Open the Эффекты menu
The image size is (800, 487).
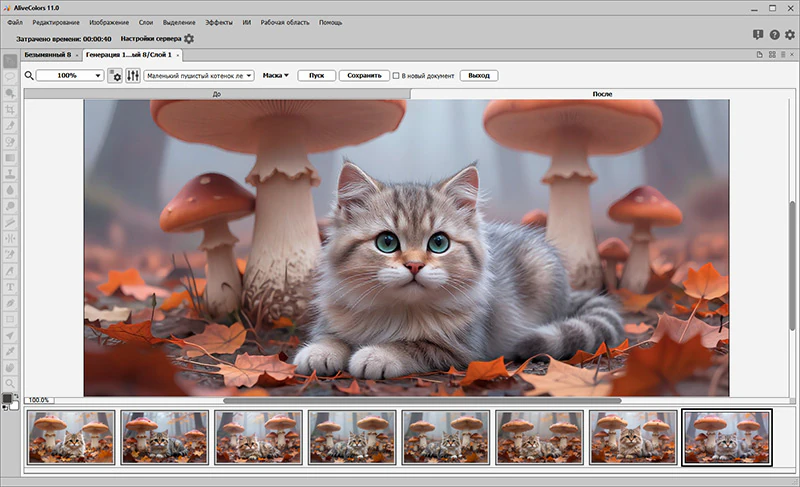(219, 22)
